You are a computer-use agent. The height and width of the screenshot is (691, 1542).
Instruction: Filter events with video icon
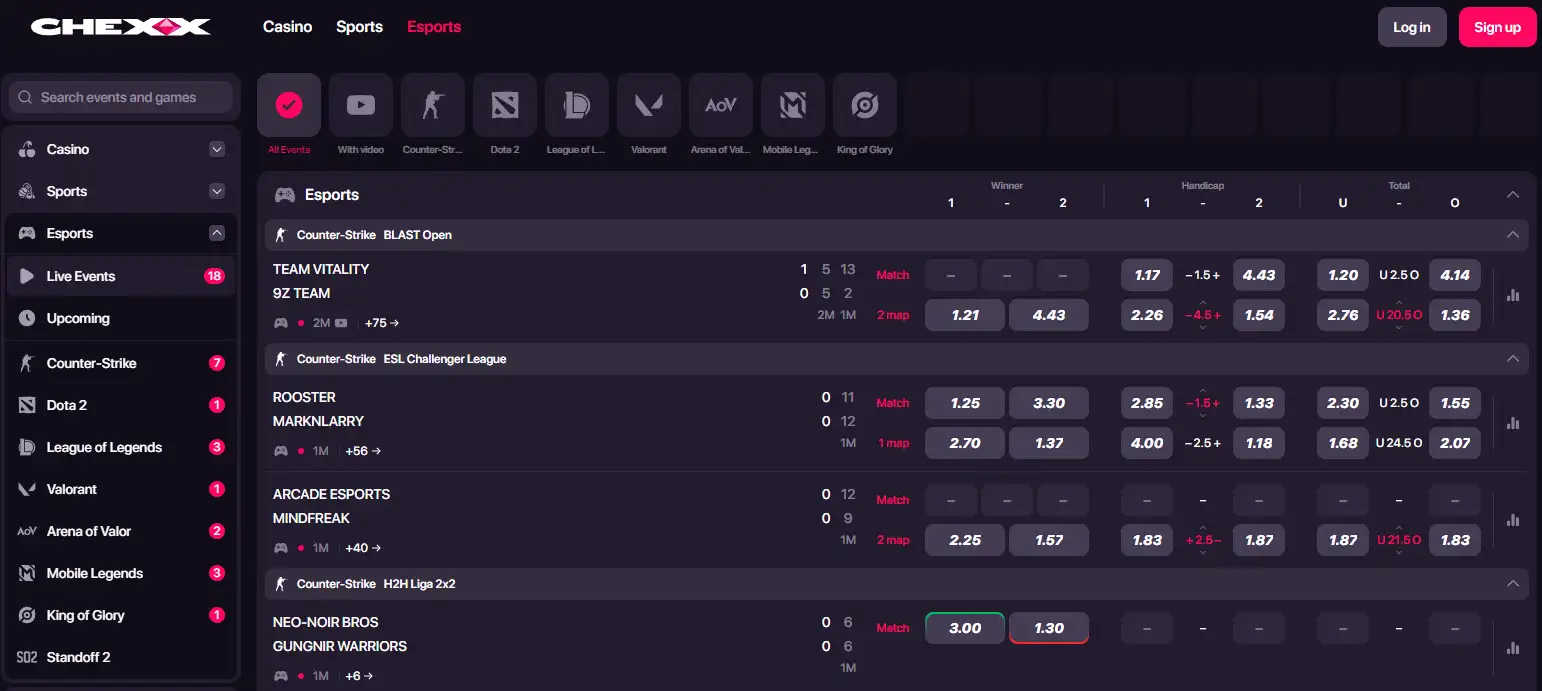[361, 105]
